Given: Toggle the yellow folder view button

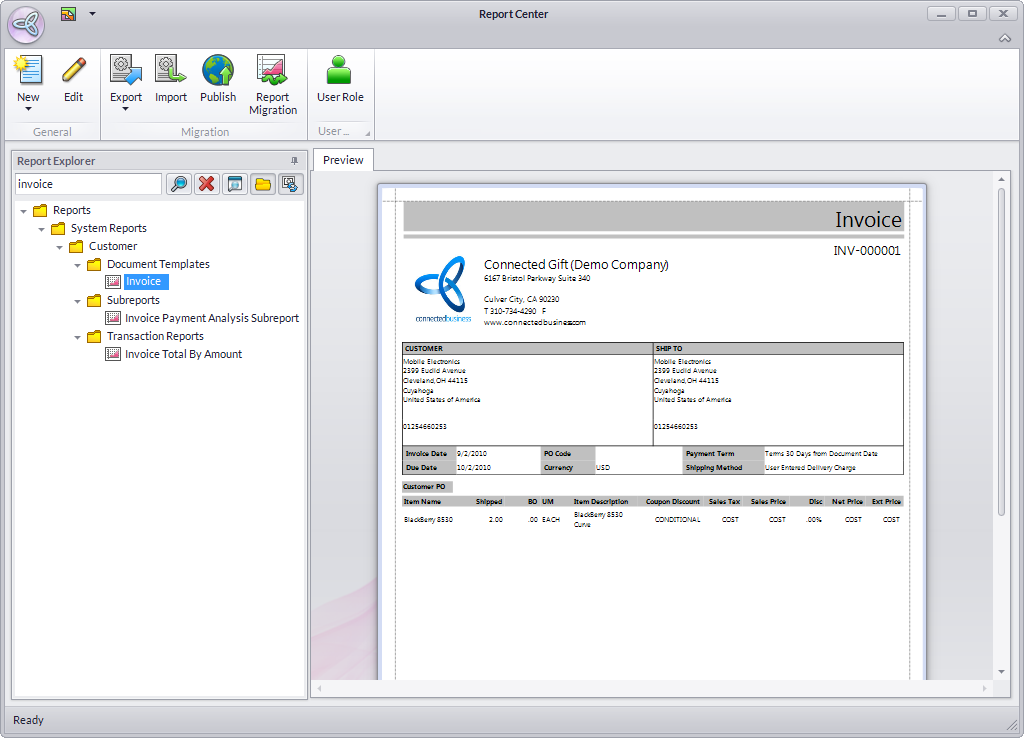Looking at the screenshot, I should point(263,184).
